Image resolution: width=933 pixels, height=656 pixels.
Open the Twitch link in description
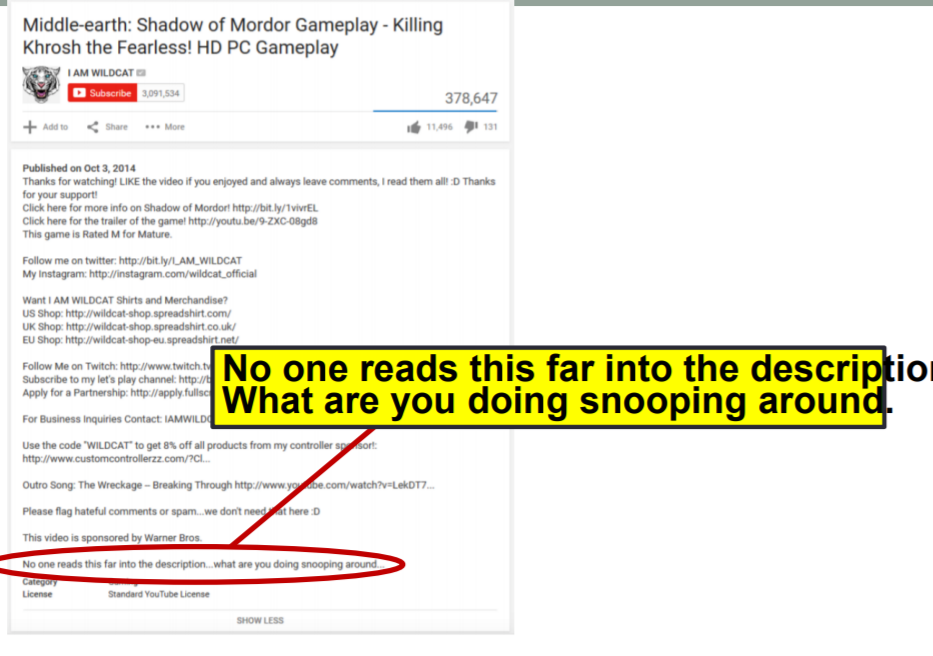pos(165,366)
